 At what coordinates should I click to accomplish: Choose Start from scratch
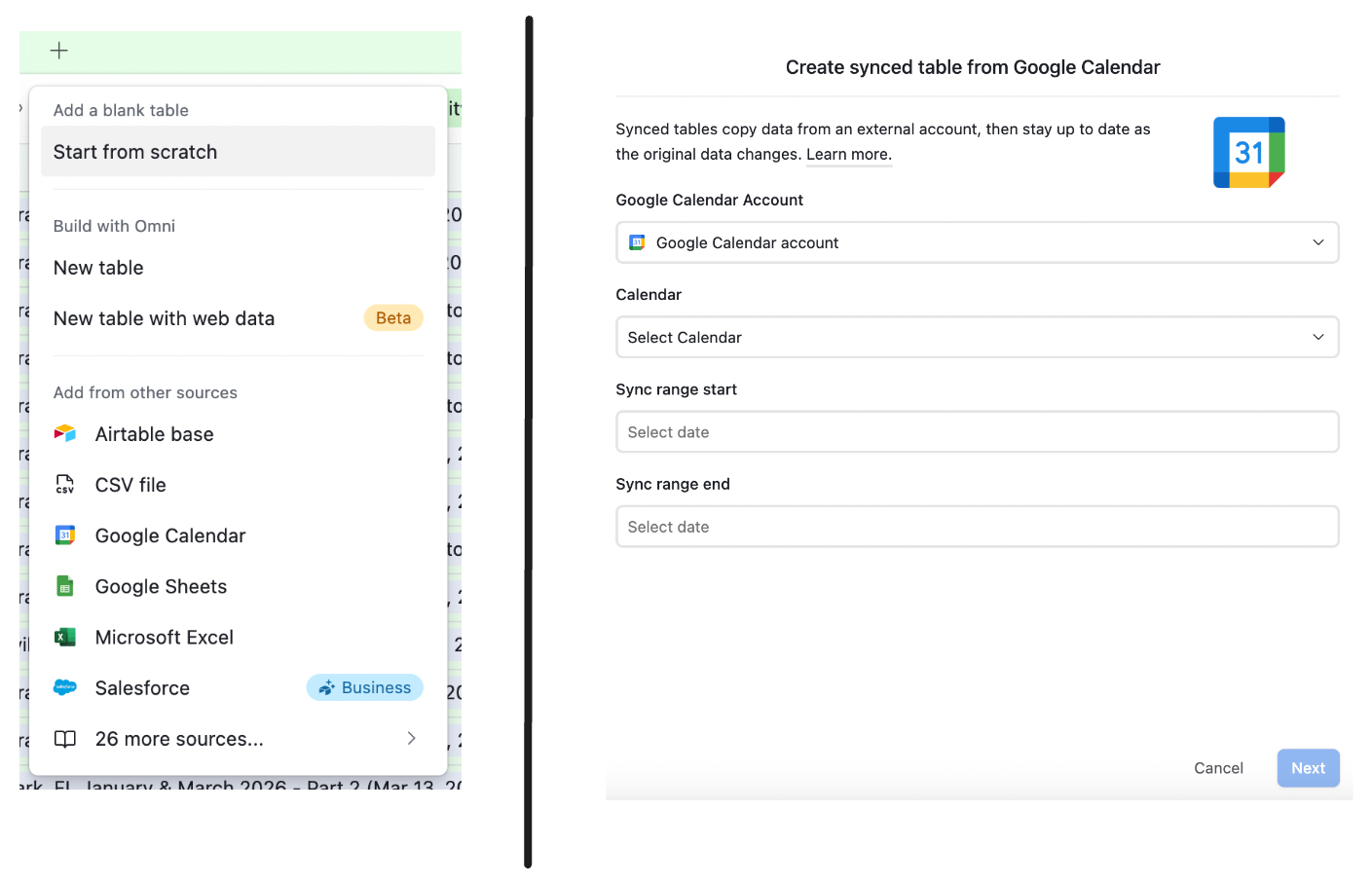[238, 152]
